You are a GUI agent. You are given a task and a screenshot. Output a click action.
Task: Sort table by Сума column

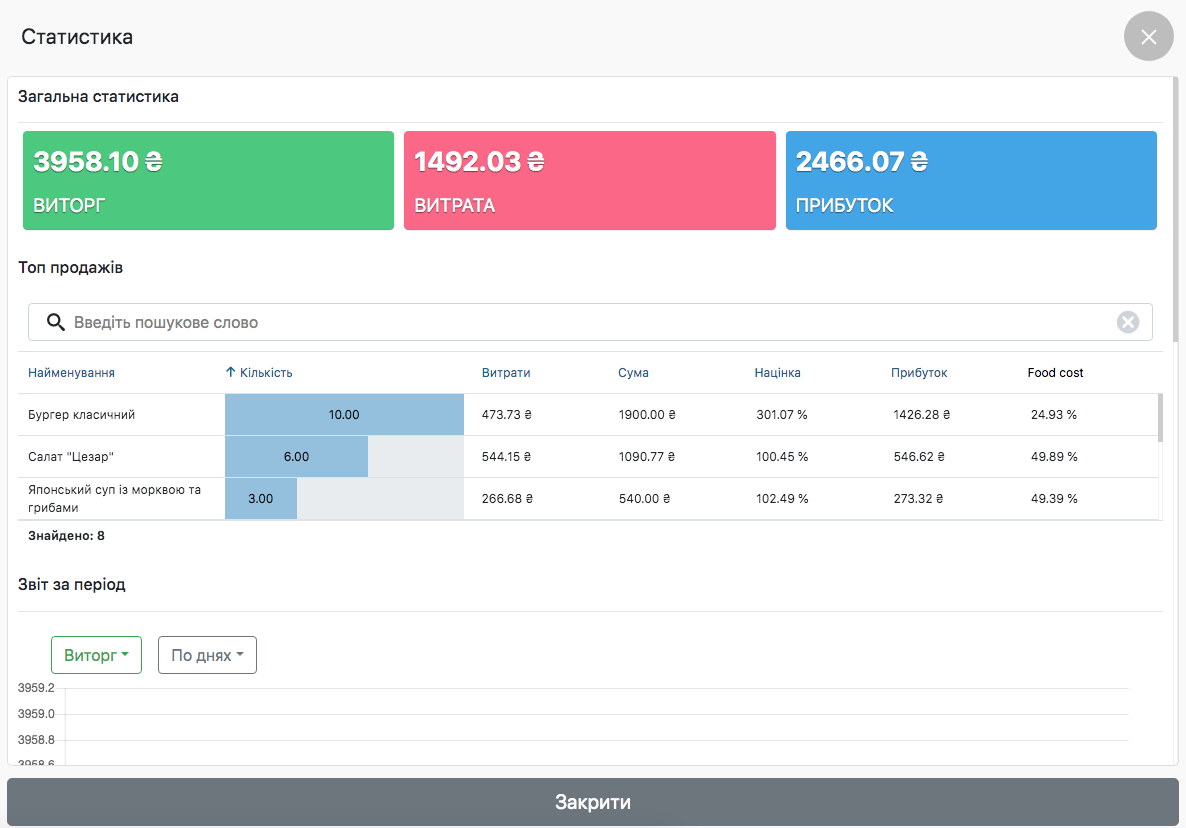click(633, 373)
